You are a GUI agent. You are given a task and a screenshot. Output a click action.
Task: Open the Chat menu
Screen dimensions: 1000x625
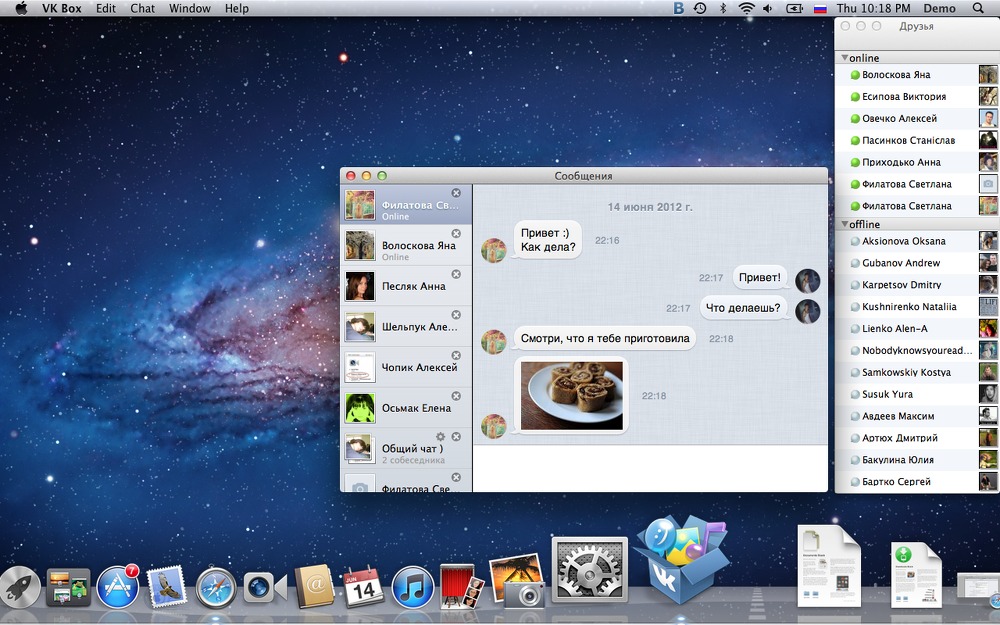(x=143, y=8)
